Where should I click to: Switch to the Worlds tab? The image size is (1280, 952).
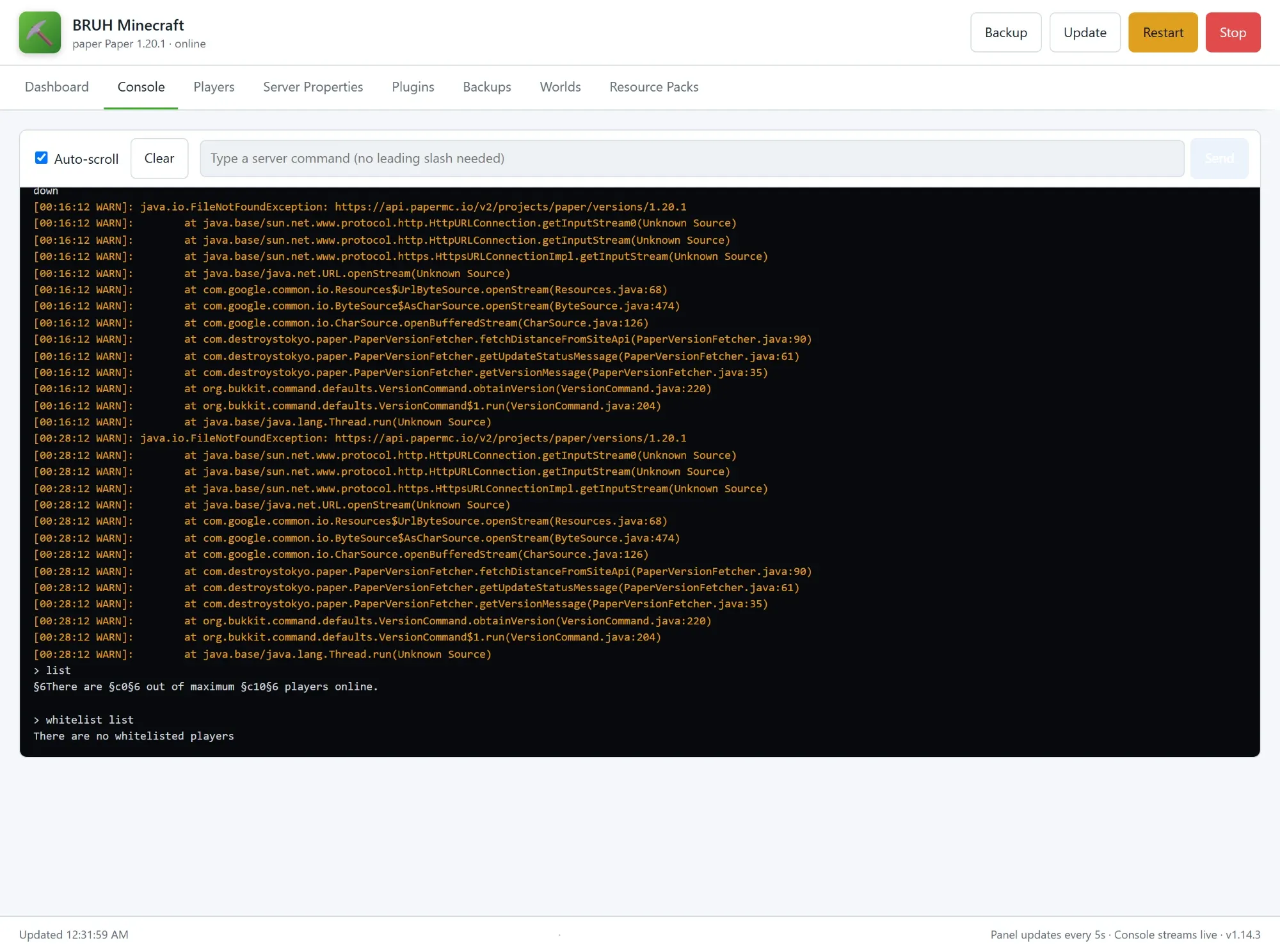click(x=560, y=87)
